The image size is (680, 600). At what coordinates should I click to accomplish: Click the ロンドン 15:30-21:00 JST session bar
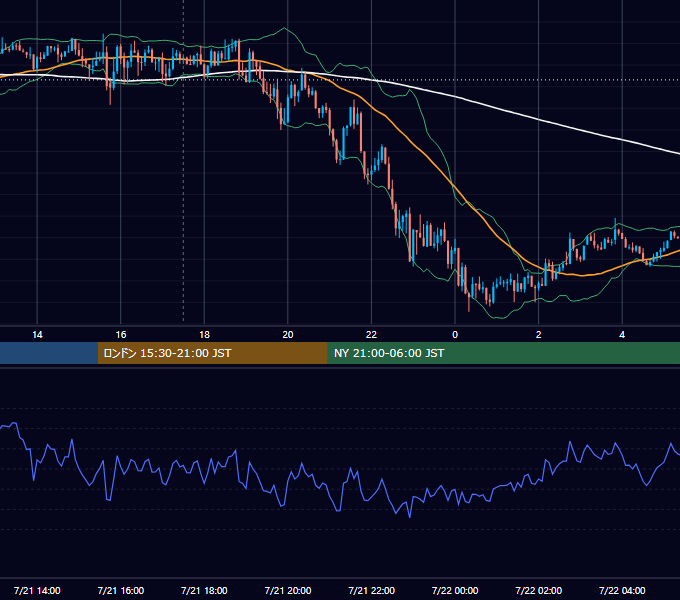tap(212, 353)
